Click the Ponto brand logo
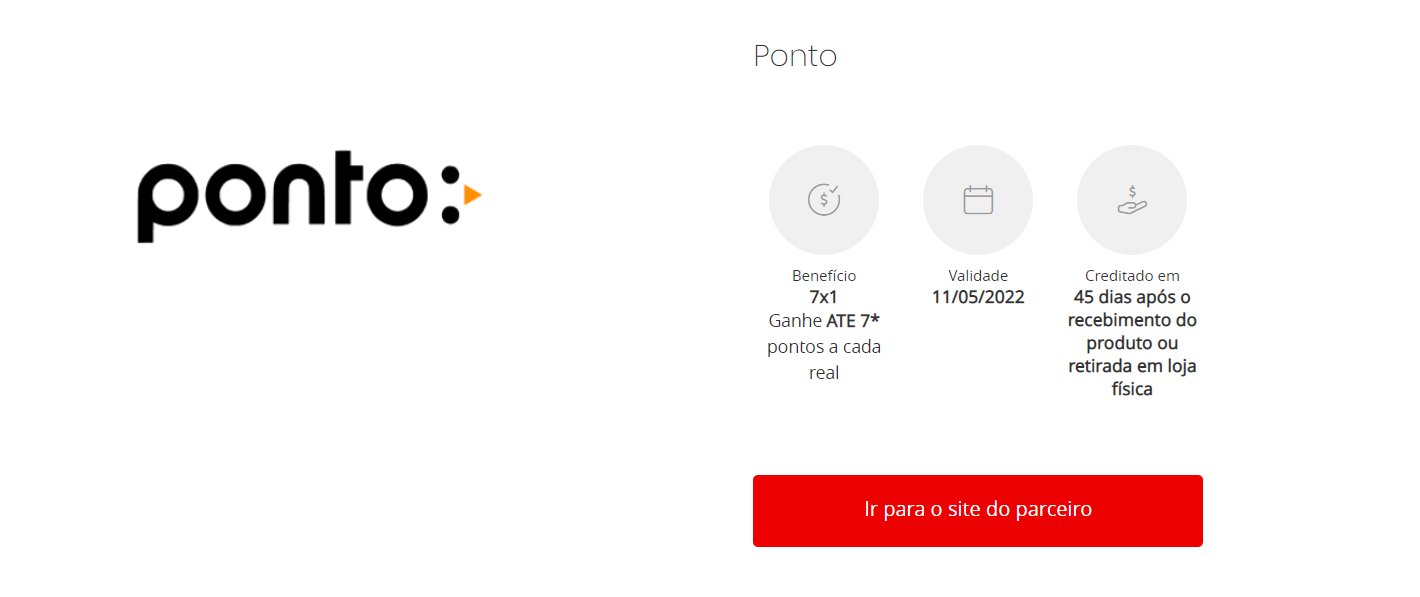Screen dimensions: 1420x597 click(x=309, y=197)
